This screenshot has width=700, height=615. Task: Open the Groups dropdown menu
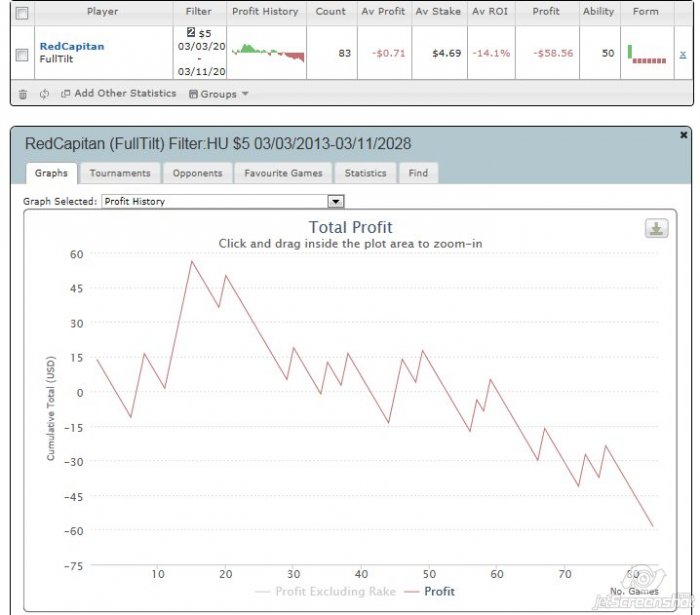coord(219,94)
